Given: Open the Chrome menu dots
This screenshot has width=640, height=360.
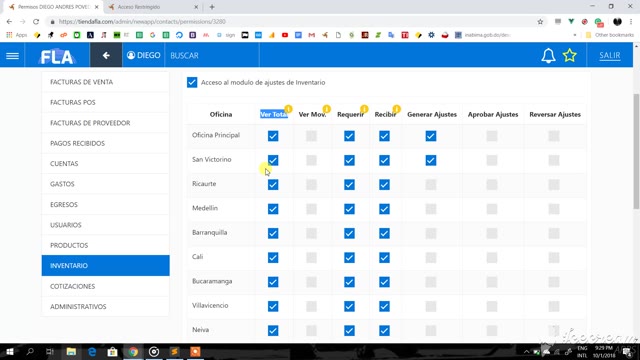Looking at the screenshot, I should [631, 22].
